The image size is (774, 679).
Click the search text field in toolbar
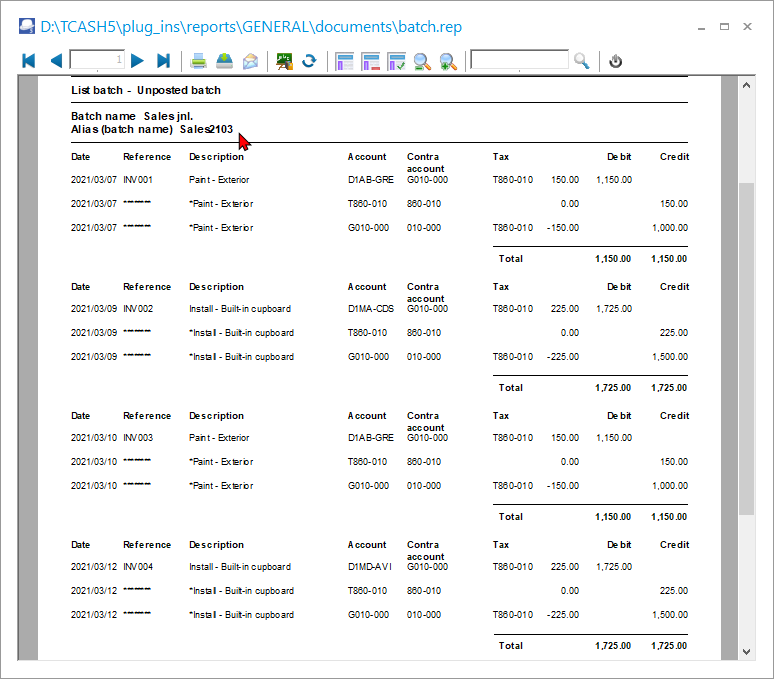(519, 61)
